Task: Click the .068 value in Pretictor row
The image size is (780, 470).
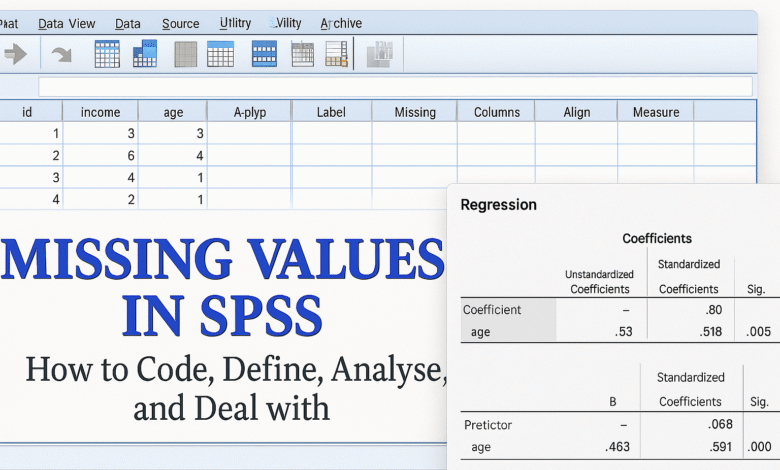Action: (720, 424)
